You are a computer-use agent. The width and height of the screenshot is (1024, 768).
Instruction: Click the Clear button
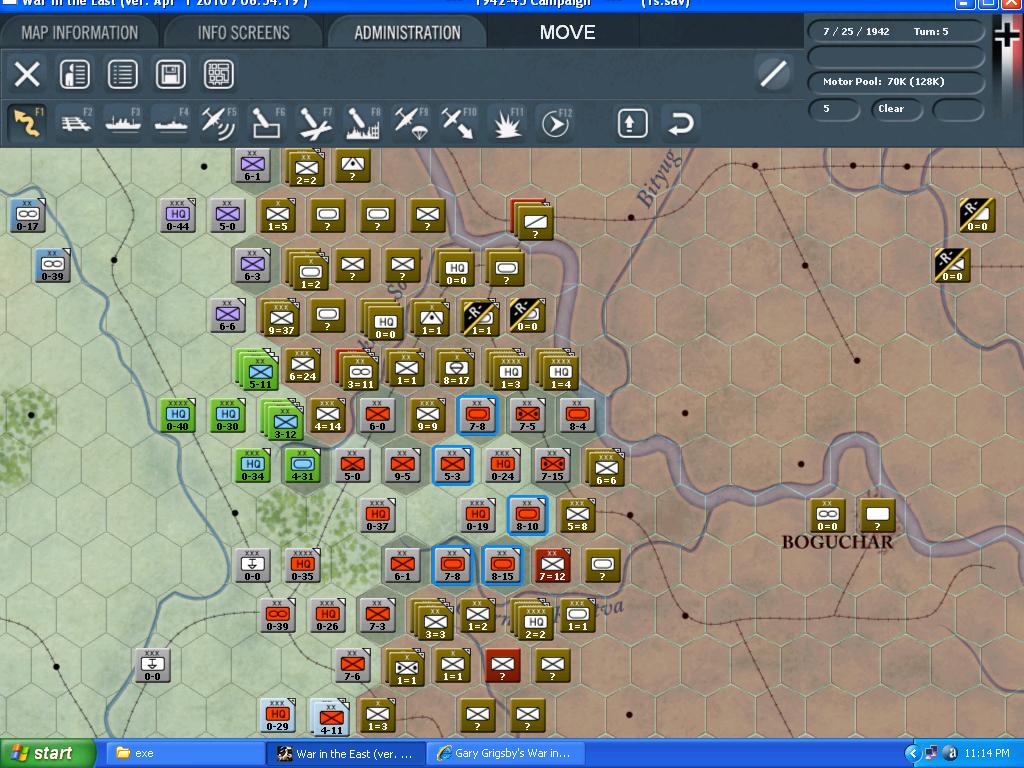point(896,109)
